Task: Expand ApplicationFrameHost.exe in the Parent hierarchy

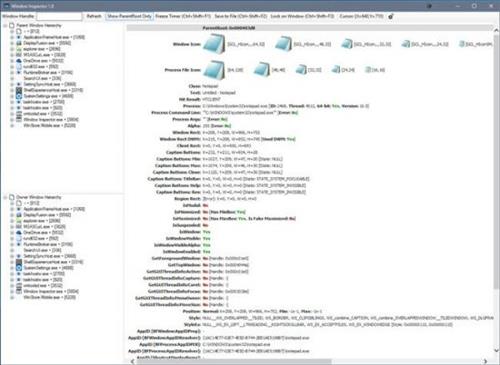Action: pyautogui.click(x=12, y=37)
